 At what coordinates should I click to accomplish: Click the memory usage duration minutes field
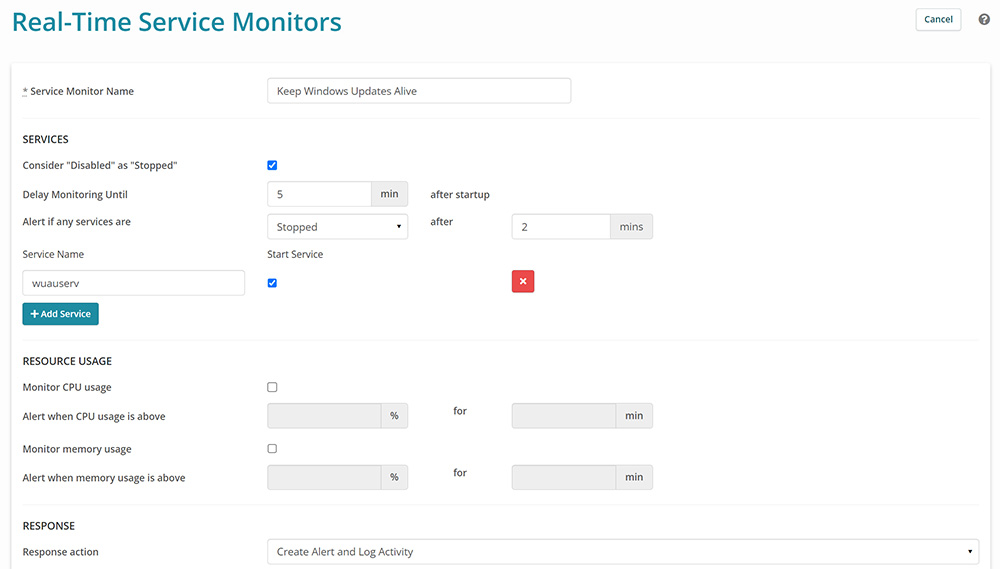click(x=564, y=478)
